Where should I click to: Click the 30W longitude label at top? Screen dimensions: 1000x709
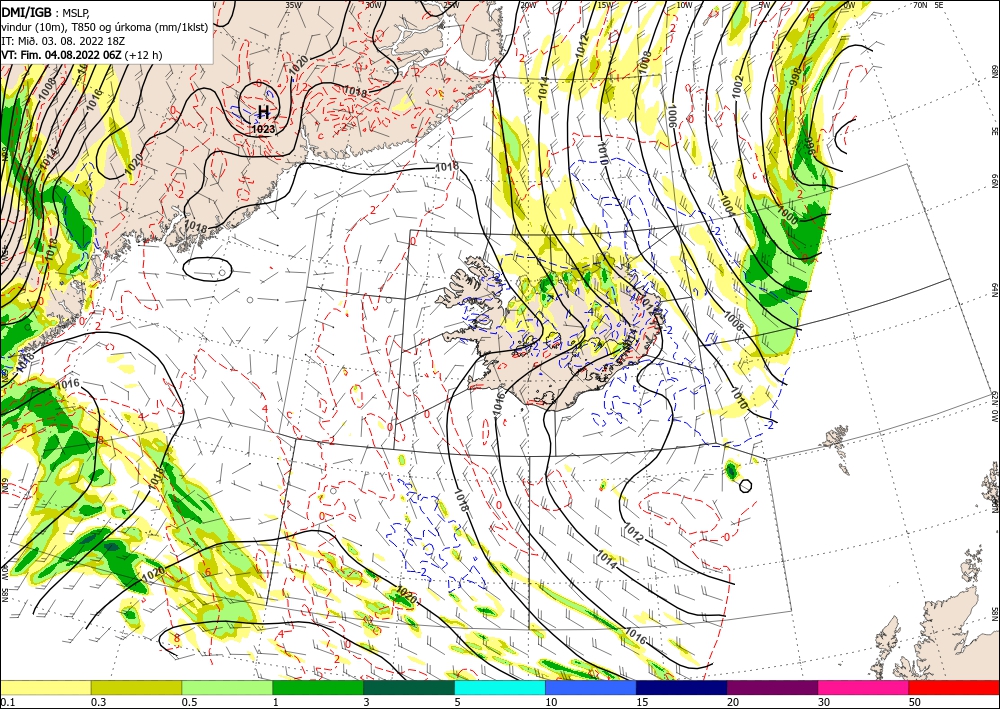[374, 5]
